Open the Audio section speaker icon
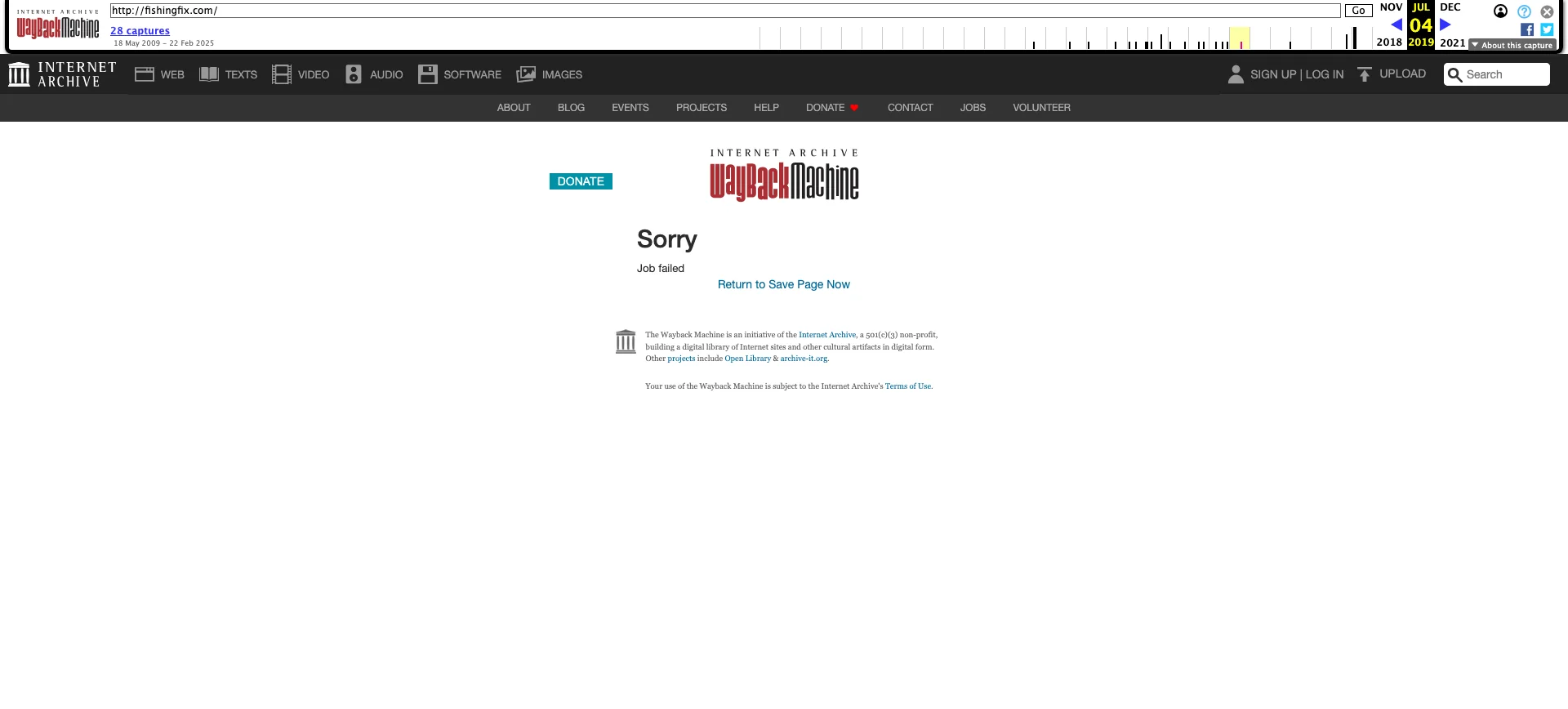 (x=354, y=74)
